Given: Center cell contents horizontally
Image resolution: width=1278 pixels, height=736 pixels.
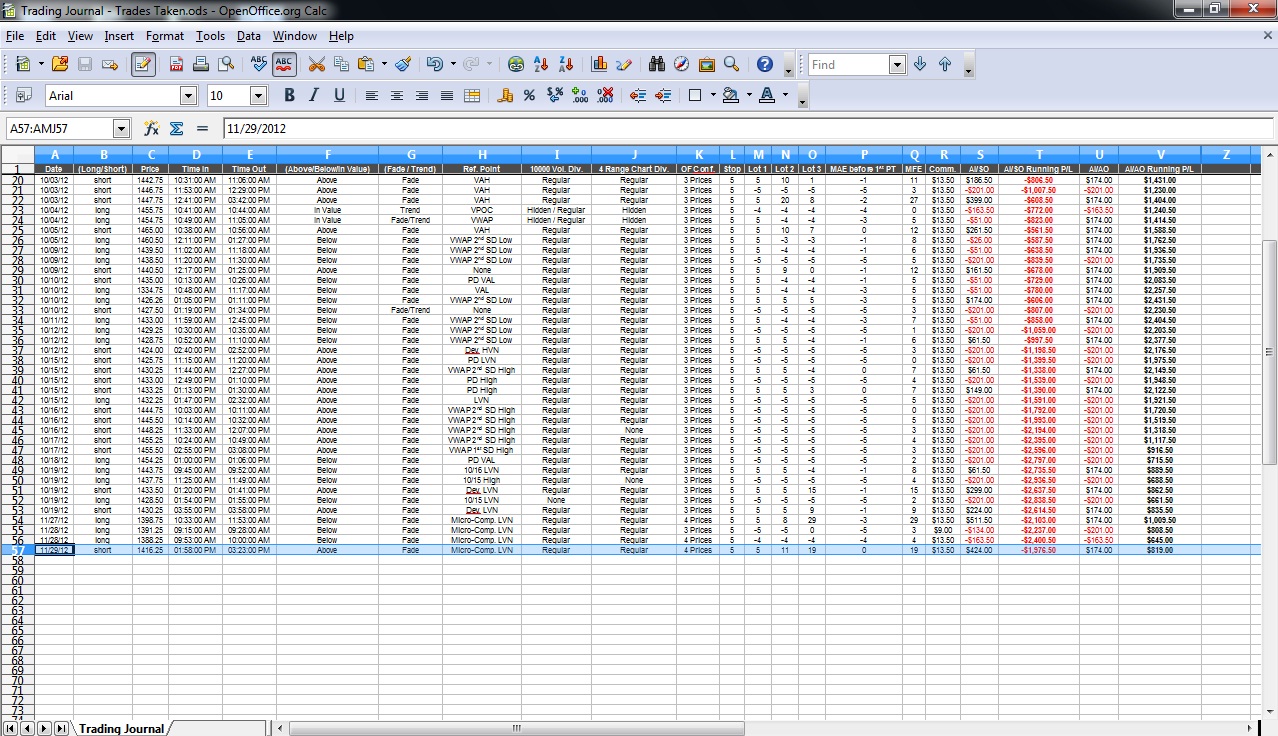Looking at the screenshot, I should coord(397,95).
